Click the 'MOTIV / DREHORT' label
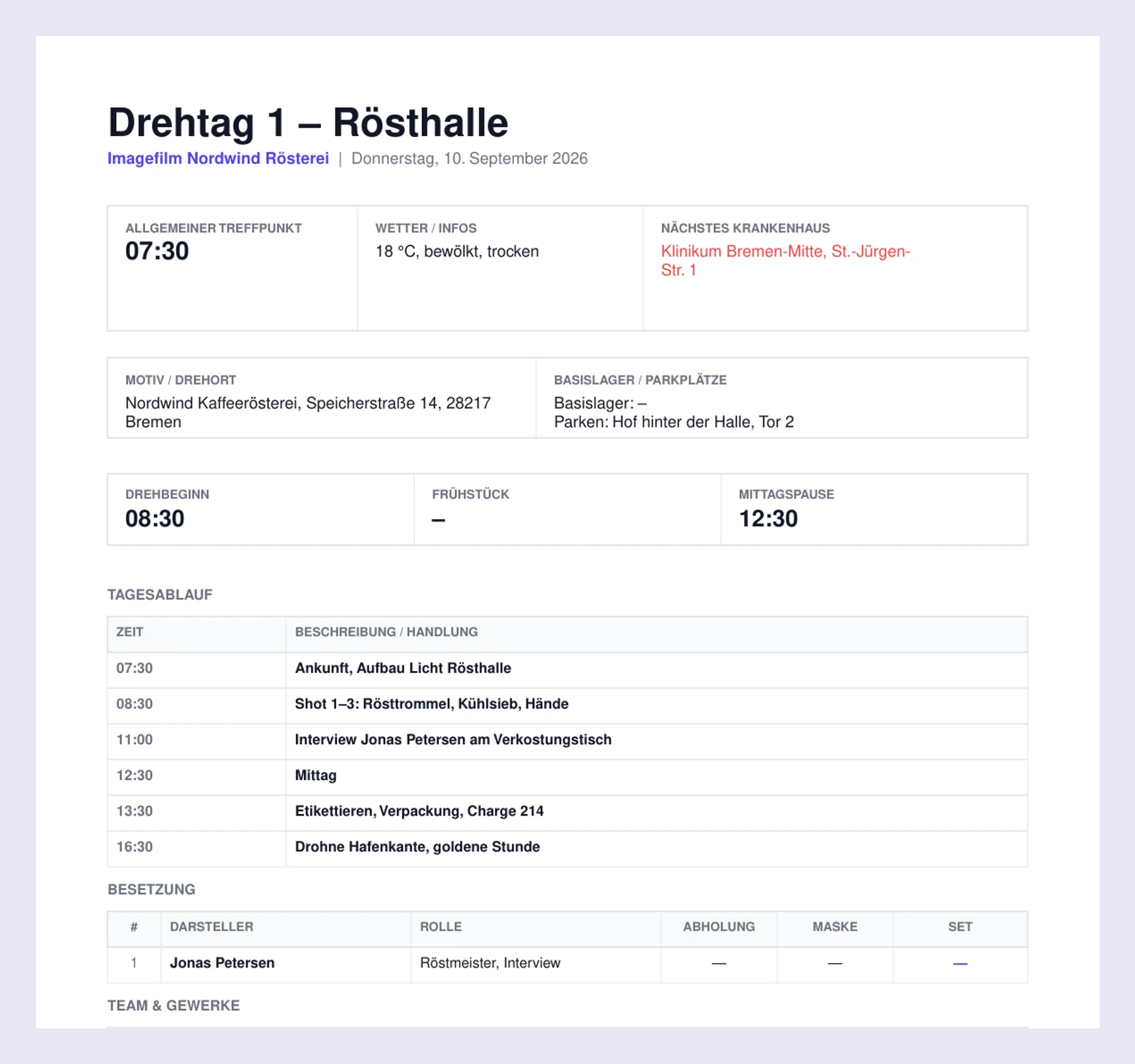 180,380
